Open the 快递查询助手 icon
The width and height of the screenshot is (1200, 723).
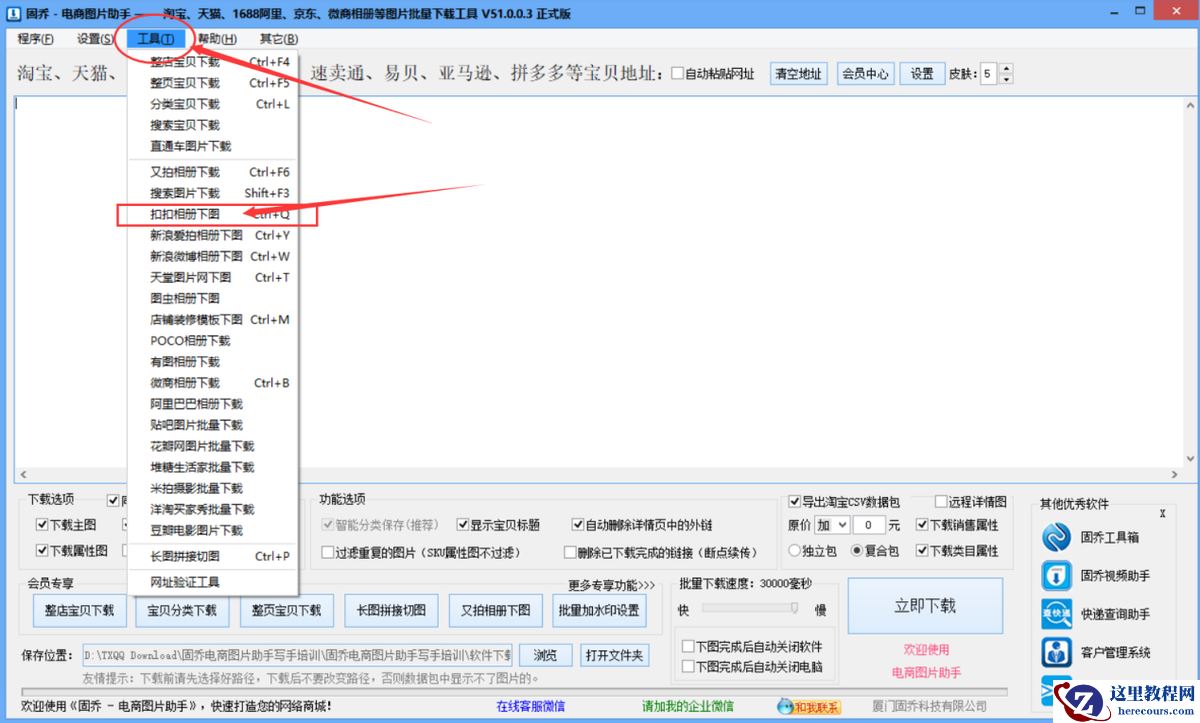[1057, 614]
